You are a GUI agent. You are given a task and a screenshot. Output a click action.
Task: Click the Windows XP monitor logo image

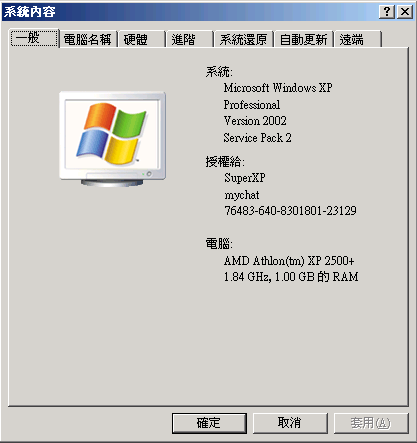point(112,139)
